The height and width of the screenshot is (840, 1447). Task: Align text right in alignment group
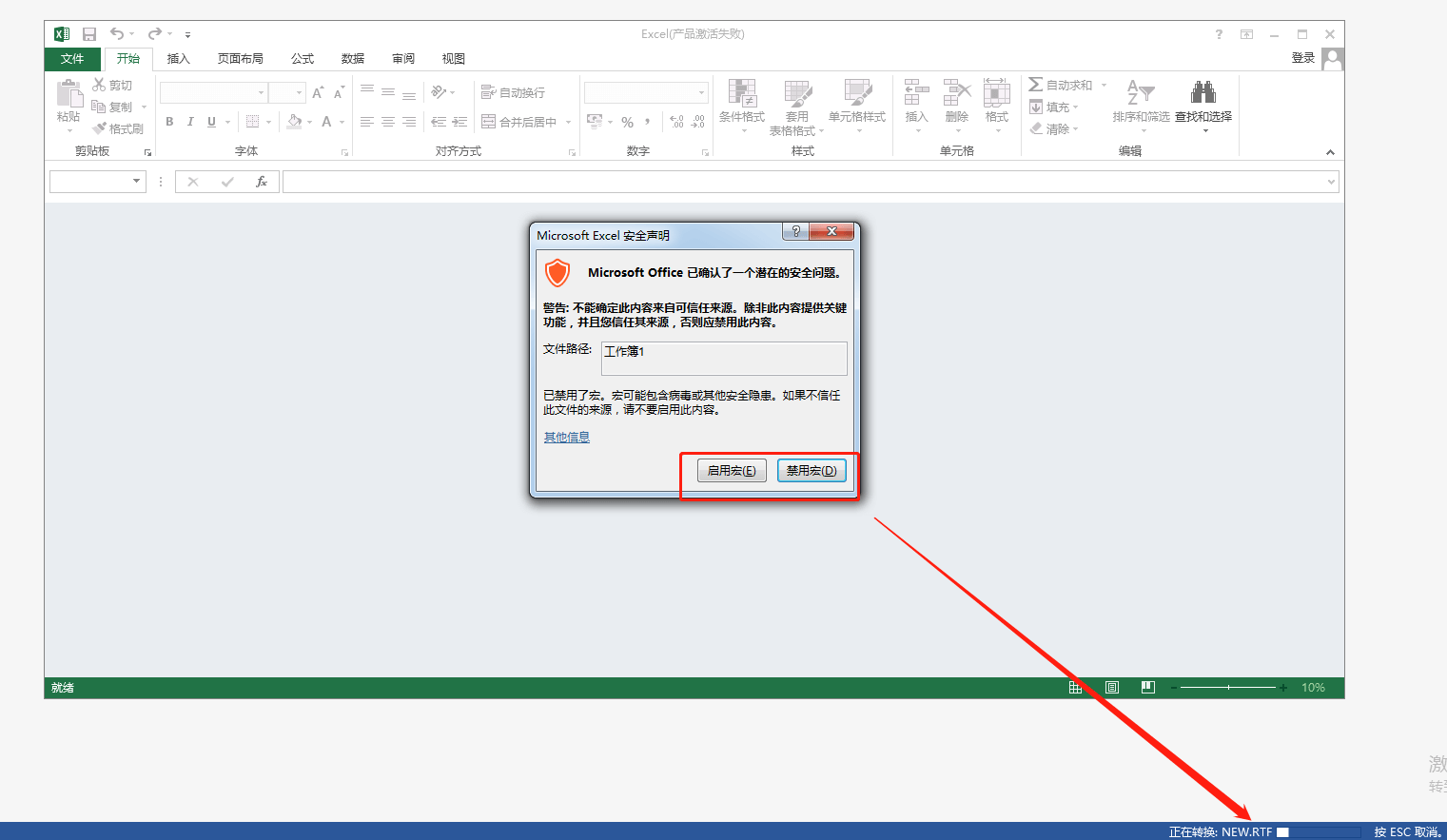(409, 122)
